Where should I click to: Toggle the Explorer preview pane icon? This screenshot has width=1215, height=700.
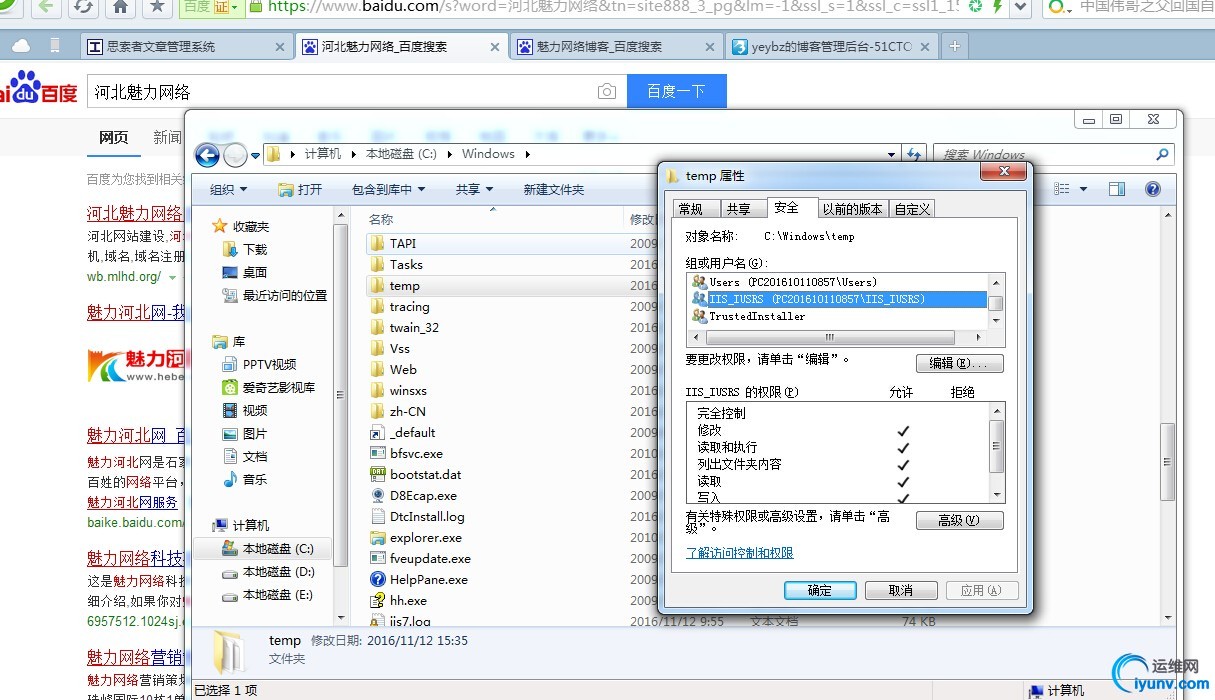click(1117, 189)
